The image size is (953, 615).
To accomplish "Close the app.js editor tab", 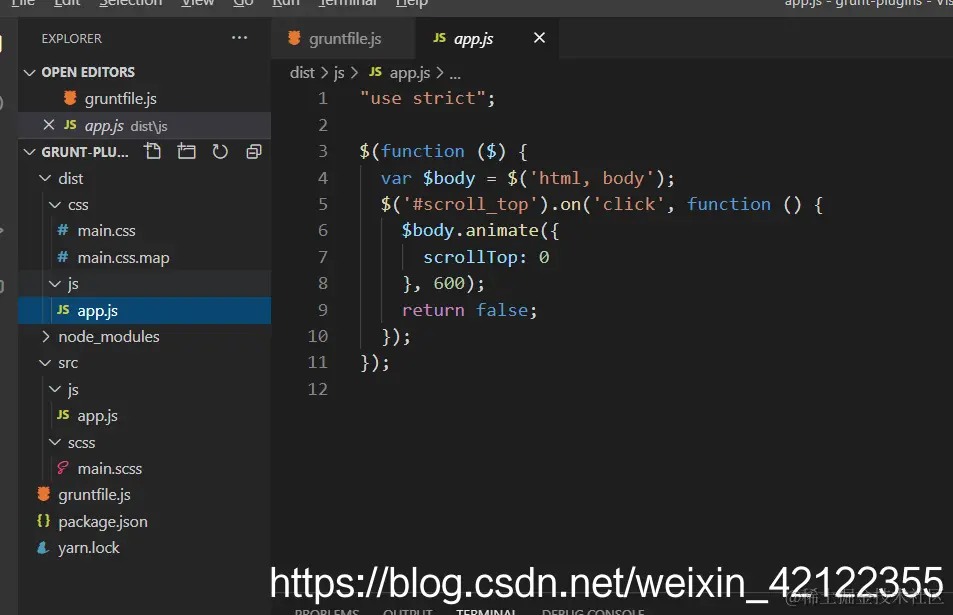I will point(539,38).
